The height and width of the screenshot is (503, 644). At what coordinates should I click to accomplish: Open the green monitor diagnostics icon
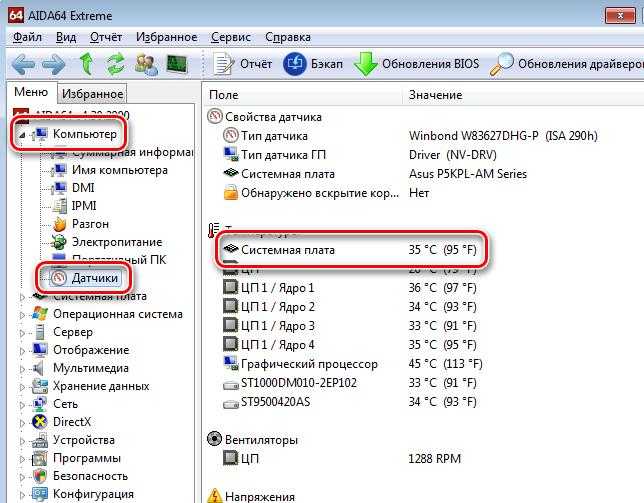coord(177,64)
